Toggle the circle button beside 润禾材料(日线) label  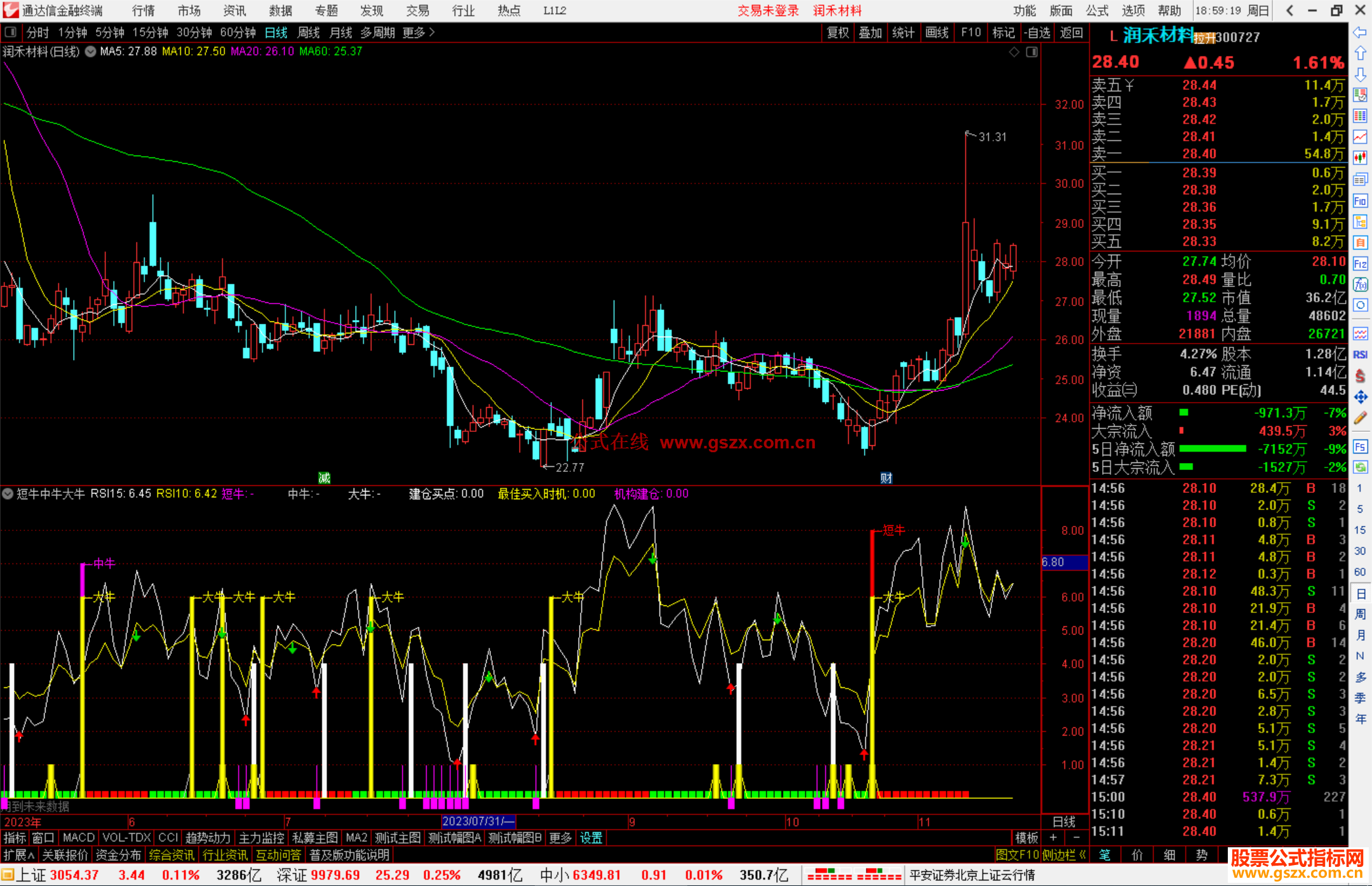click(91, 51)
